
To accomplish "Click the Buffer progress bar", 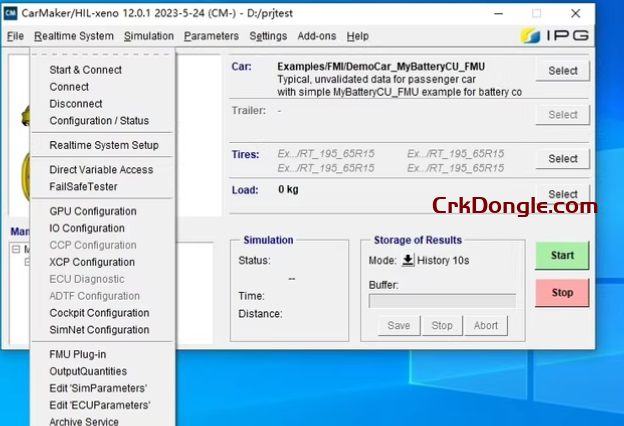I will click(x=443, y=301).
